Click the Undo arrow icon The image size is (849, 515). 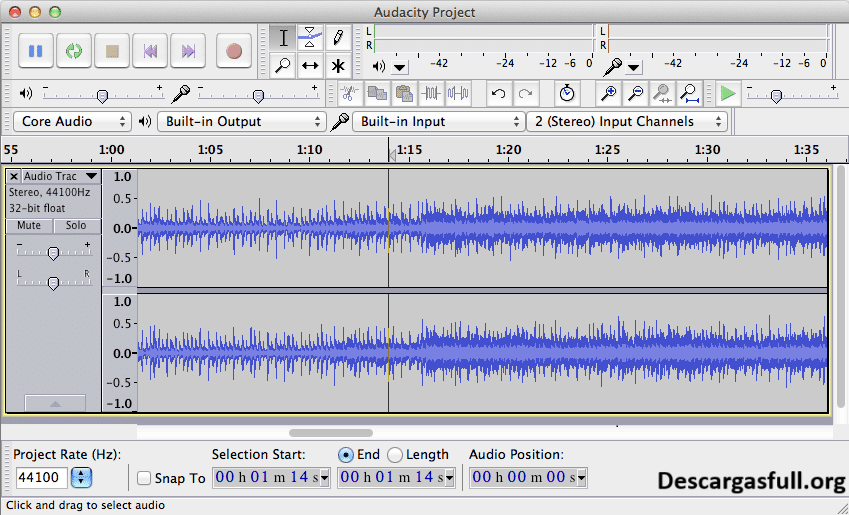pyautogui.click(x=497, y=94)
